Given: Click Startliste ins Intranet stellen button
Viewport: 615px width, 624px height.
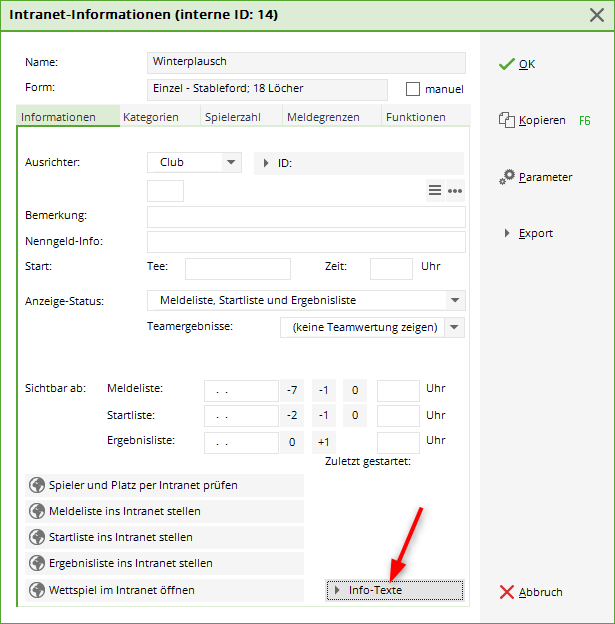Looking at the screenshot, I should (x=165, y=537).
